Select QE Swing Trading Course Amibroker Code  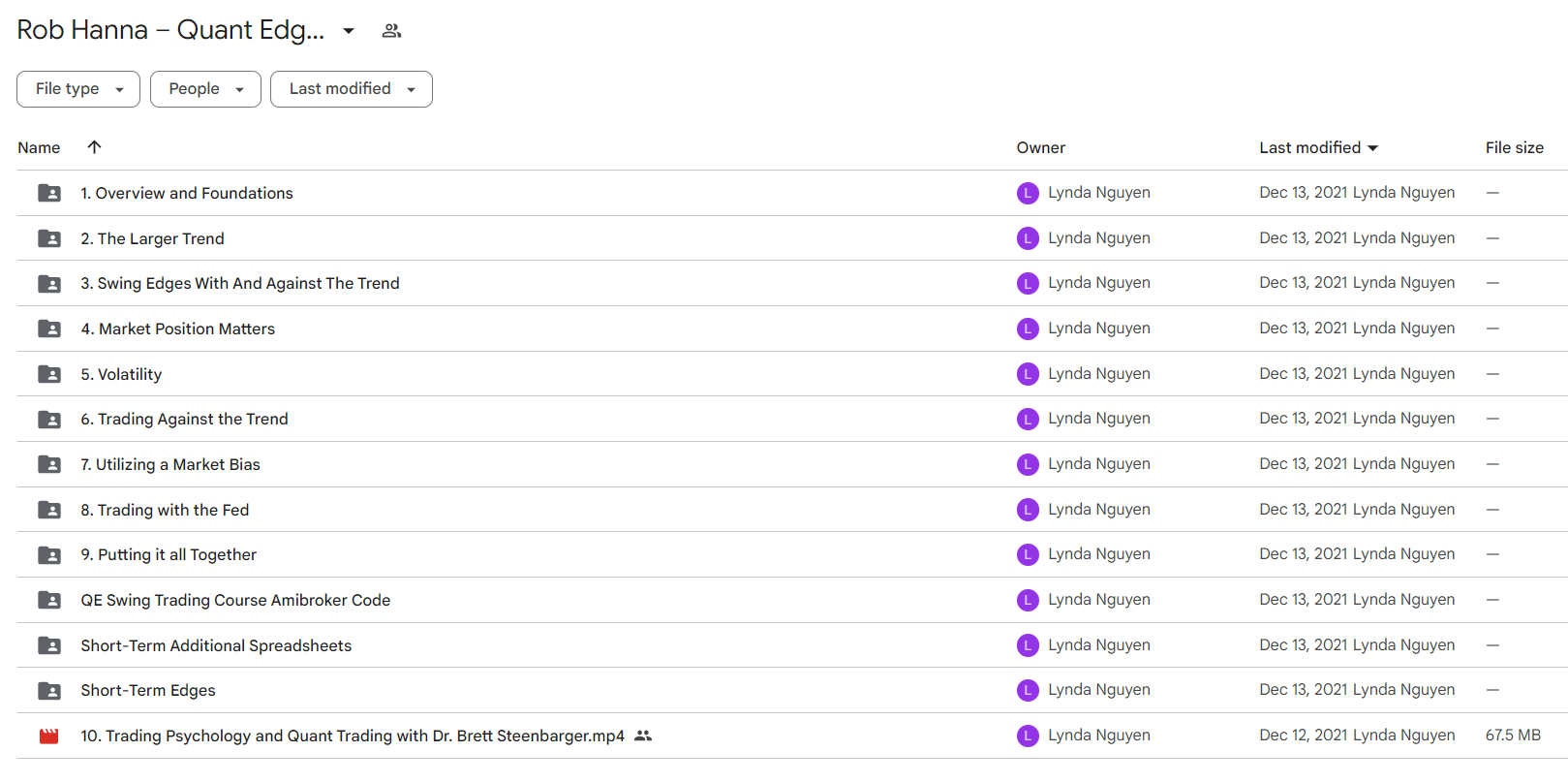235,600
